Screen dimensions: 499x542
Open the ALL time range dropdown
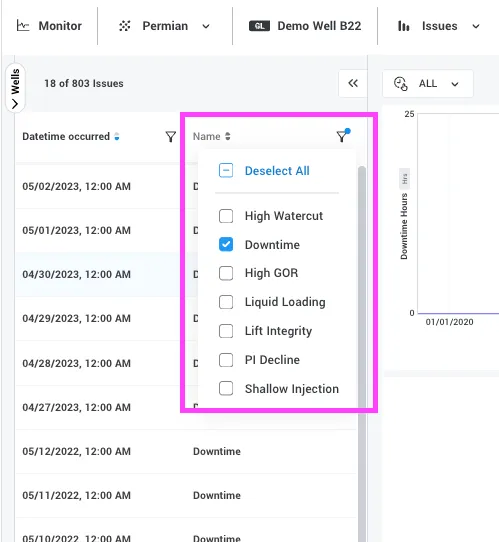pos(428,84)
